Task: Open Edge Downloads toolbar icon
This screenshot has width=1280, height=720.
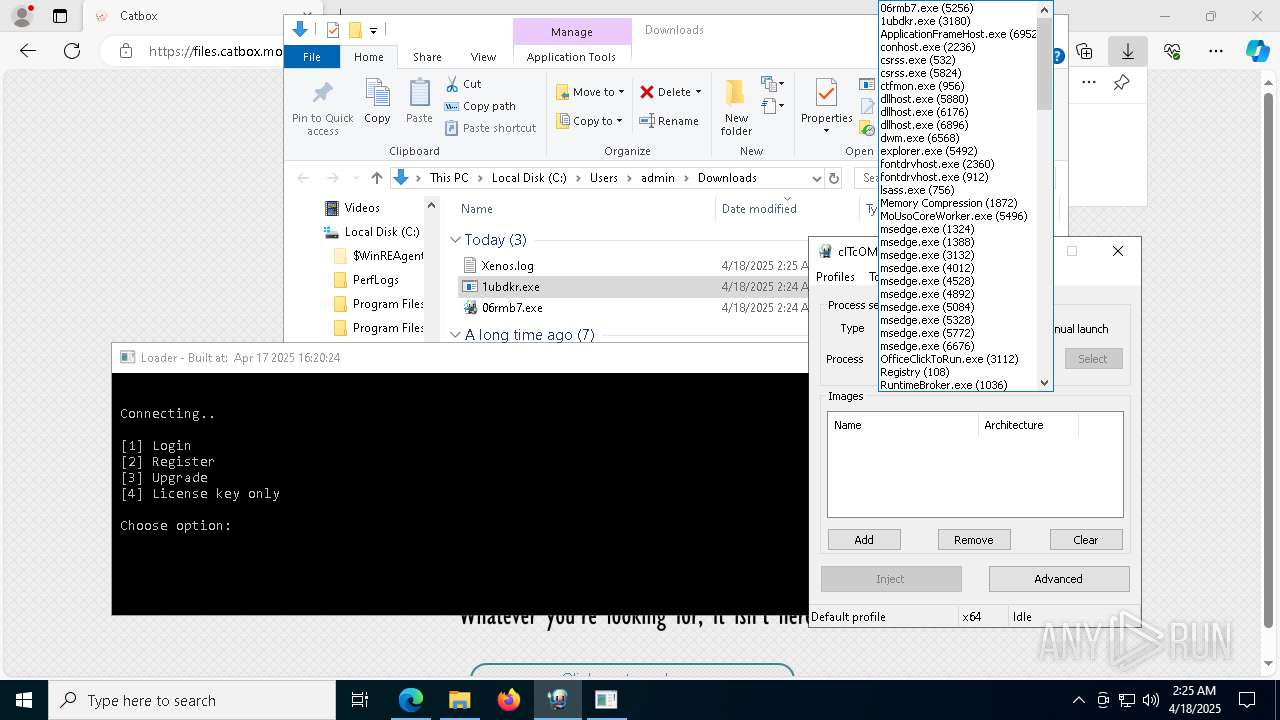Action: 1128,51
